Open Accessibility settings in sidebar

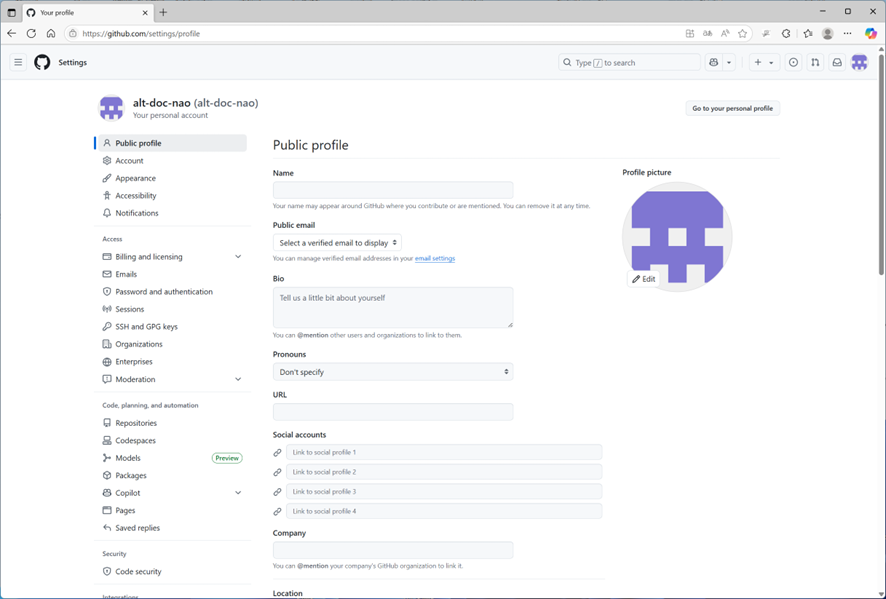[x=172, y=196]
